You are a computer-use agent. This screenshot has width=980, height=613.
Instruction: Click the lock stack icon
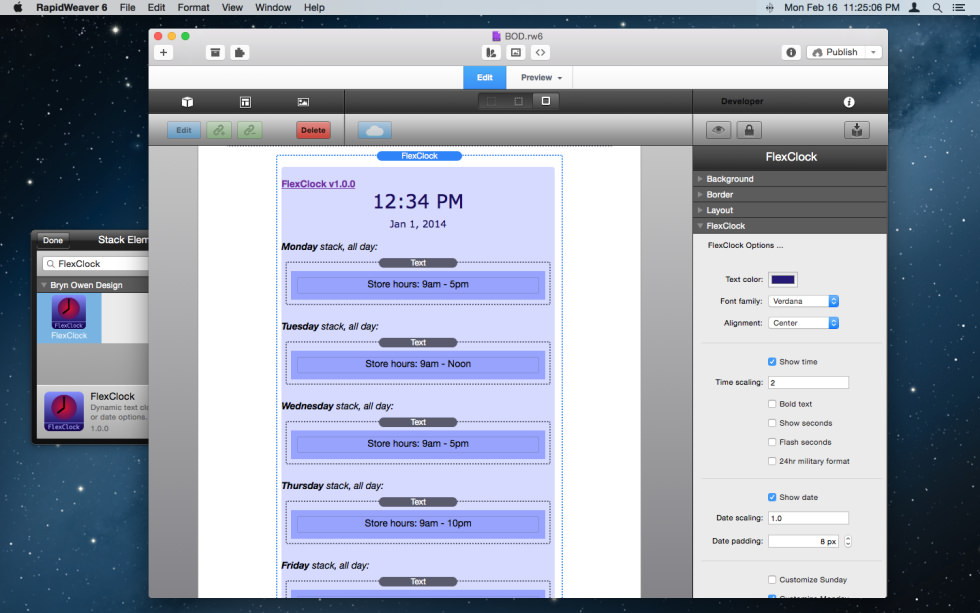point(749,130)
